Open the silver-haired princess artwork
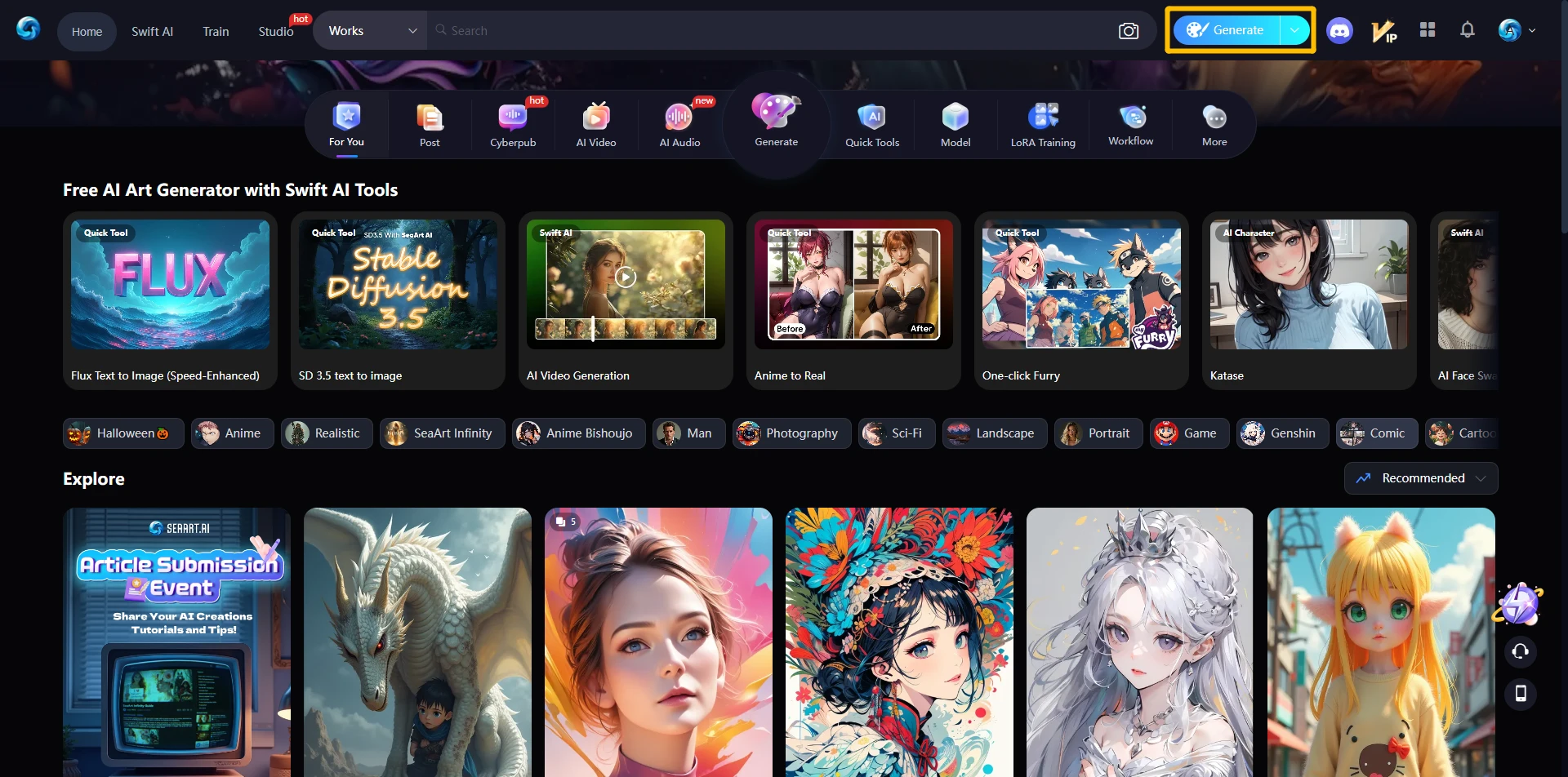1568x777 pixels. [1140, 642]
